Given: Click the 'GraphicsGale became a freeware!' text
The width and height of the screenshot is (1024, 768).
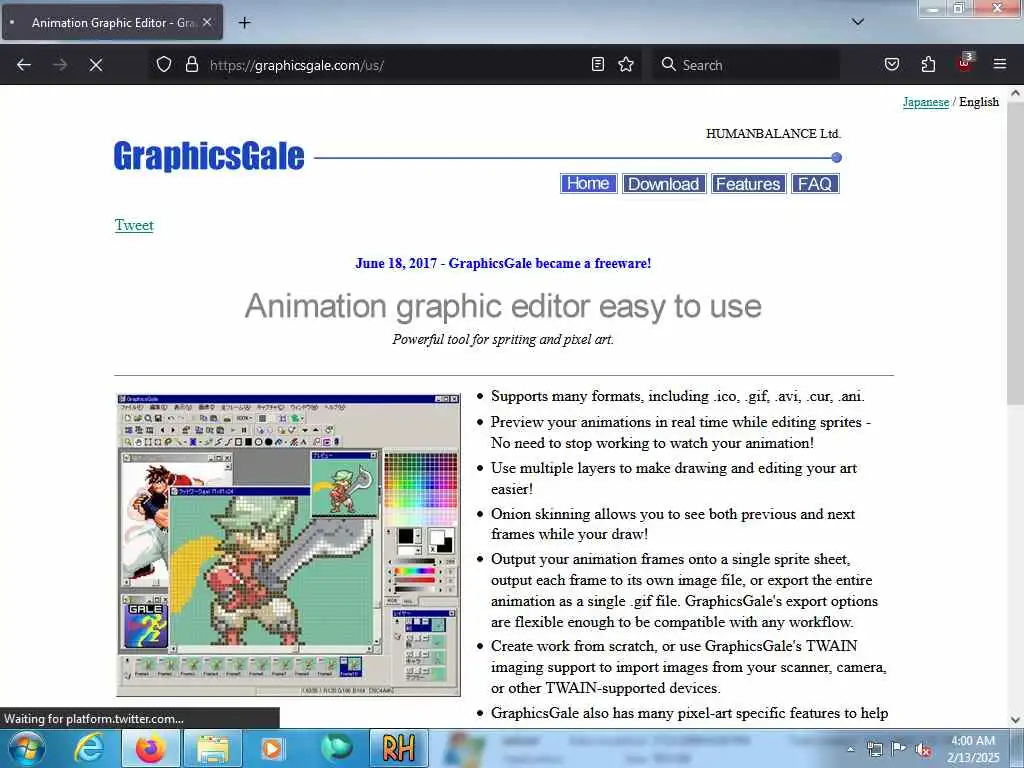Looking at the screenshot, I should tap(550, 263).
